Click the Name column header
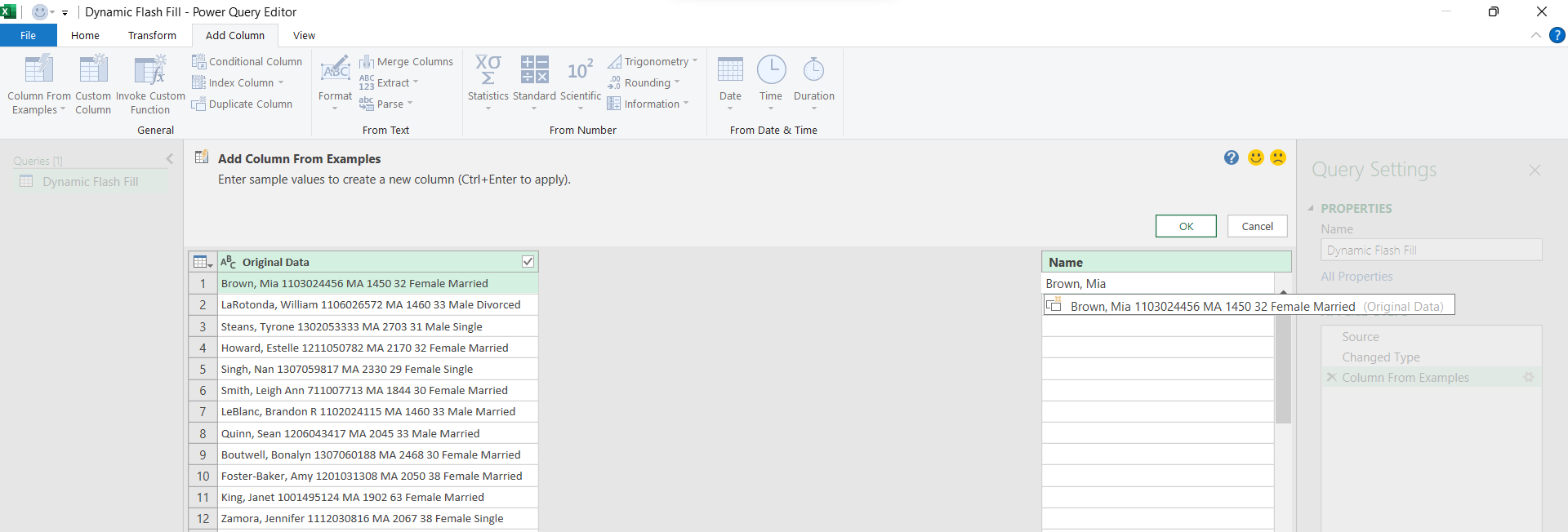 pyautogui.click(x=1166, y=262)
